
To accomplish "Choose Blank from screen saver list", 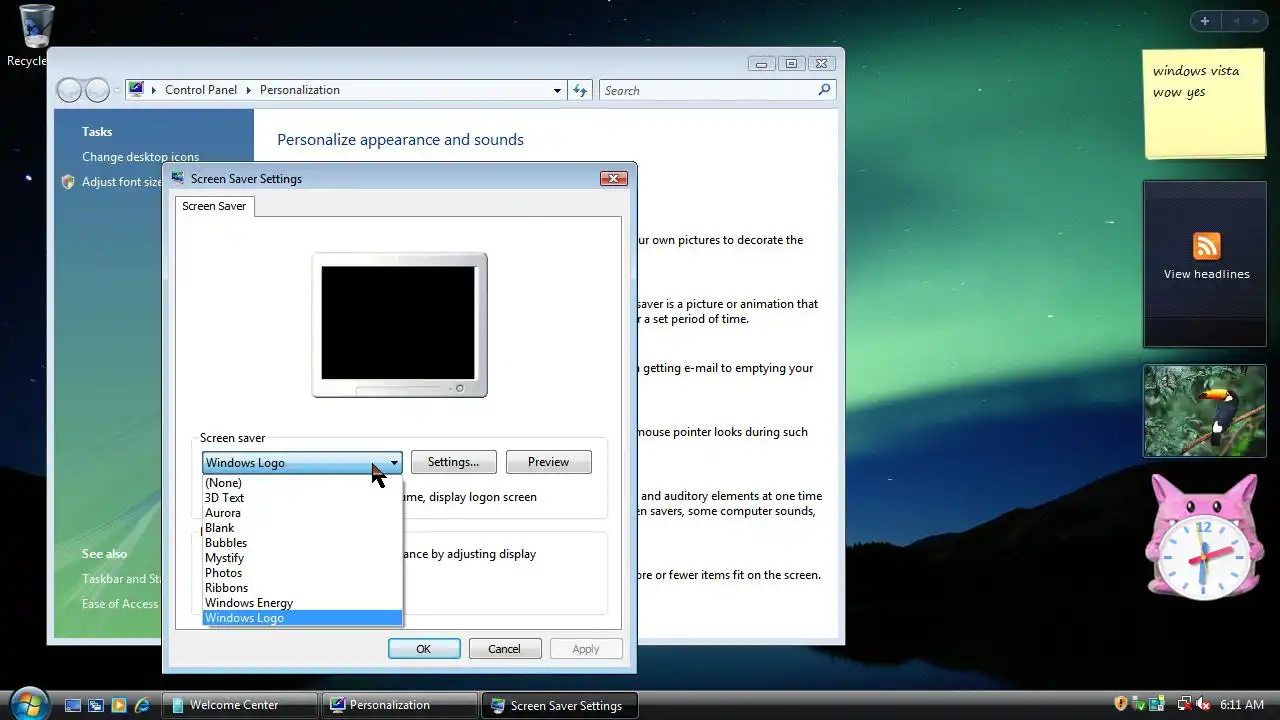I will (x=302, y=527).
